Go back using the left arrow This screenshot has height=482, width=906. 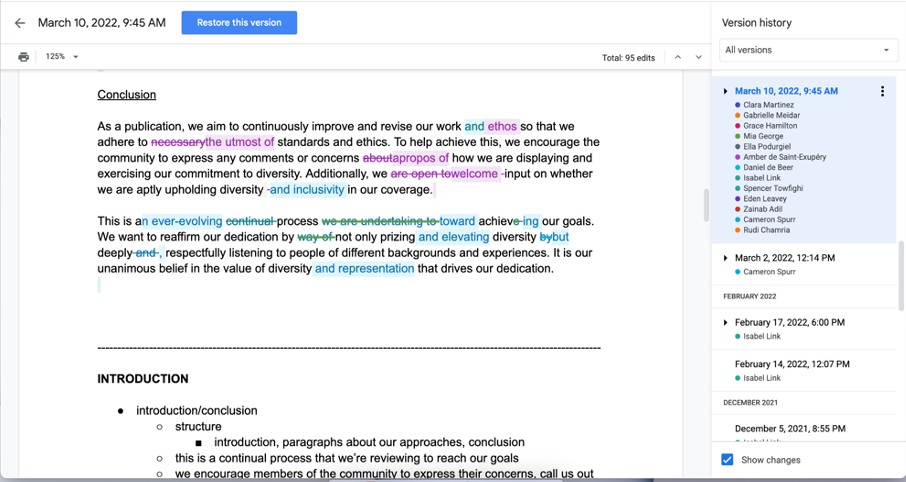click(x=20, y=23)
